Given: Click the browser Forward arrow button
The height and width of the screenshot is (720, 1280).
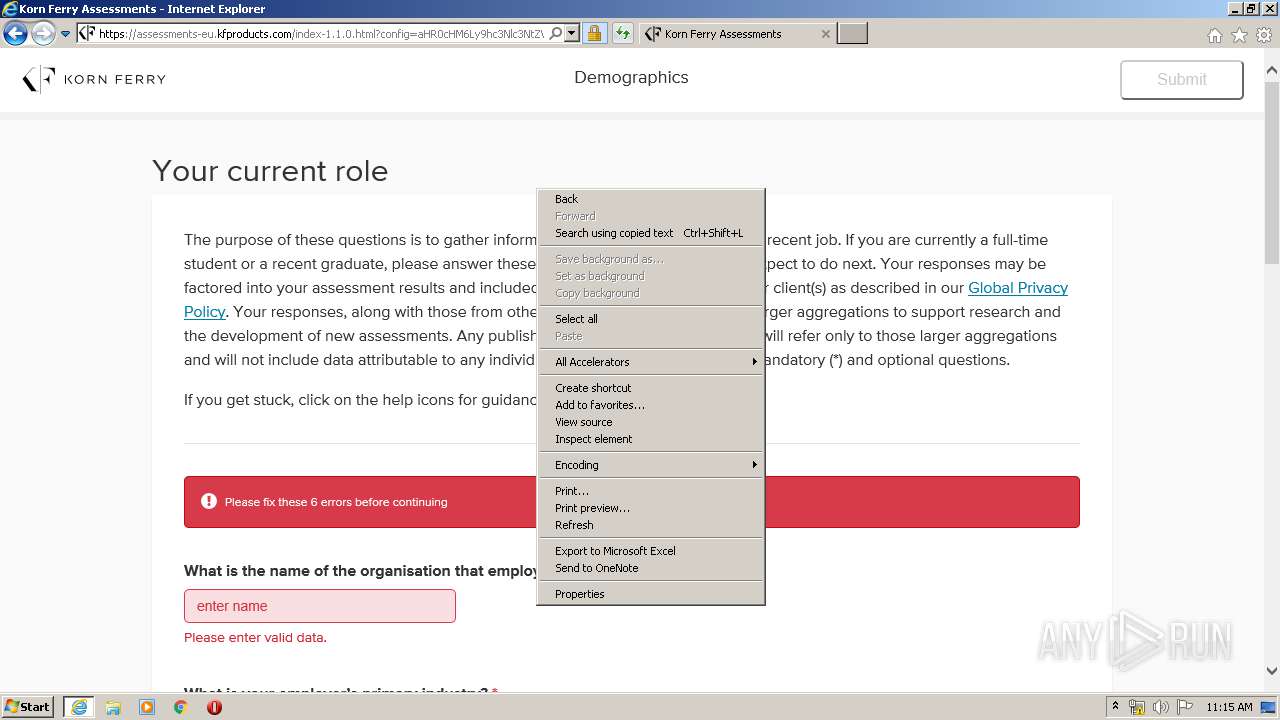Looking at the screenshot, I should pos(43,33).
